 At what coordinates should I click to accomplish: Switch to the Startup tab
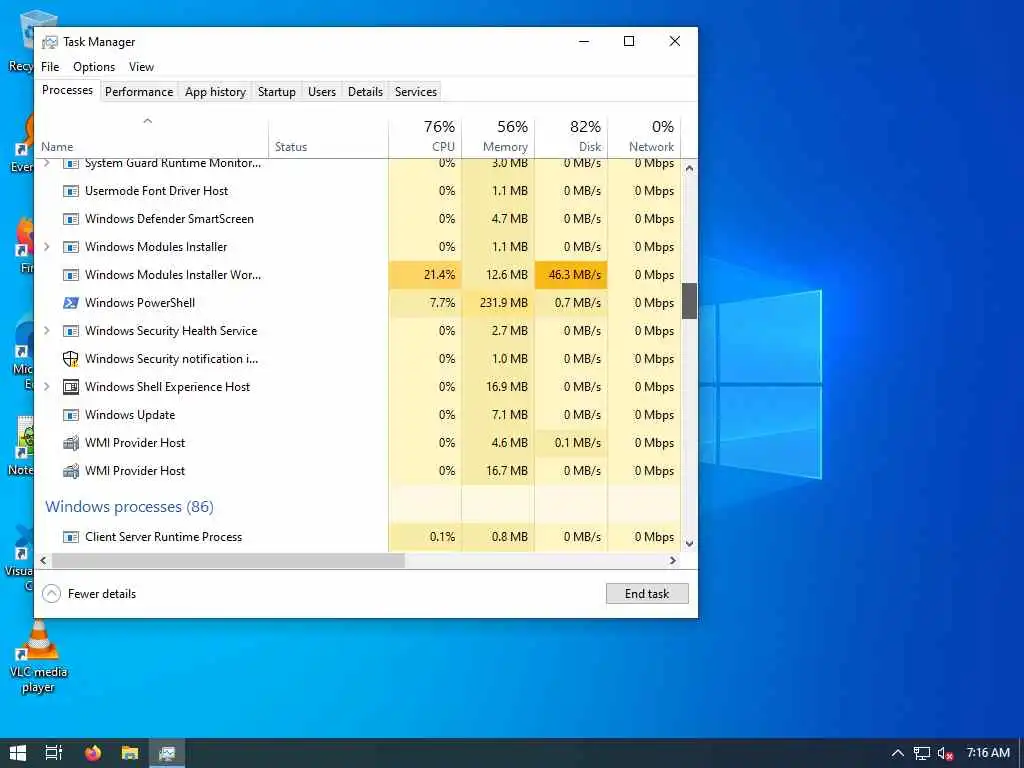[277, 92]
